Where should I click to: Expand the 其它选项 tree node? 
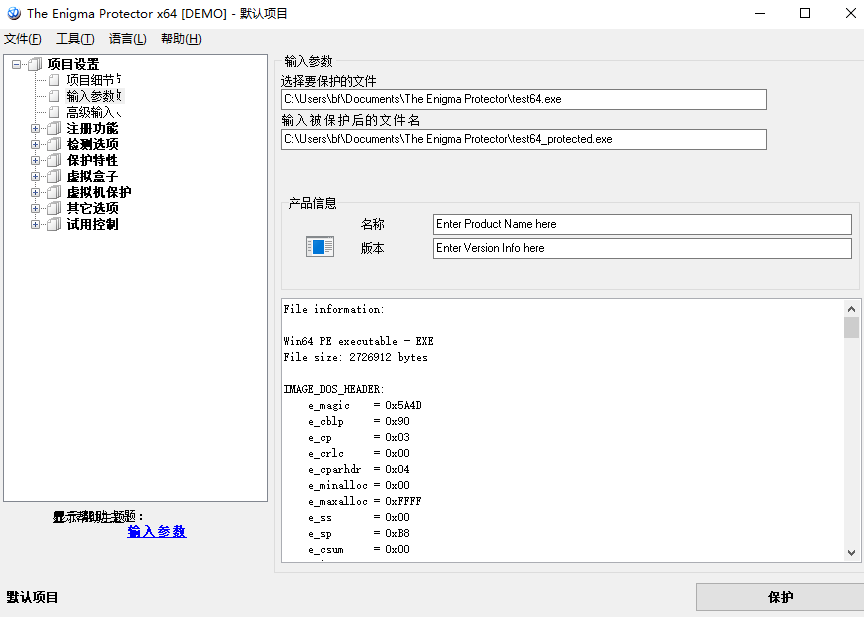(36, 208)
